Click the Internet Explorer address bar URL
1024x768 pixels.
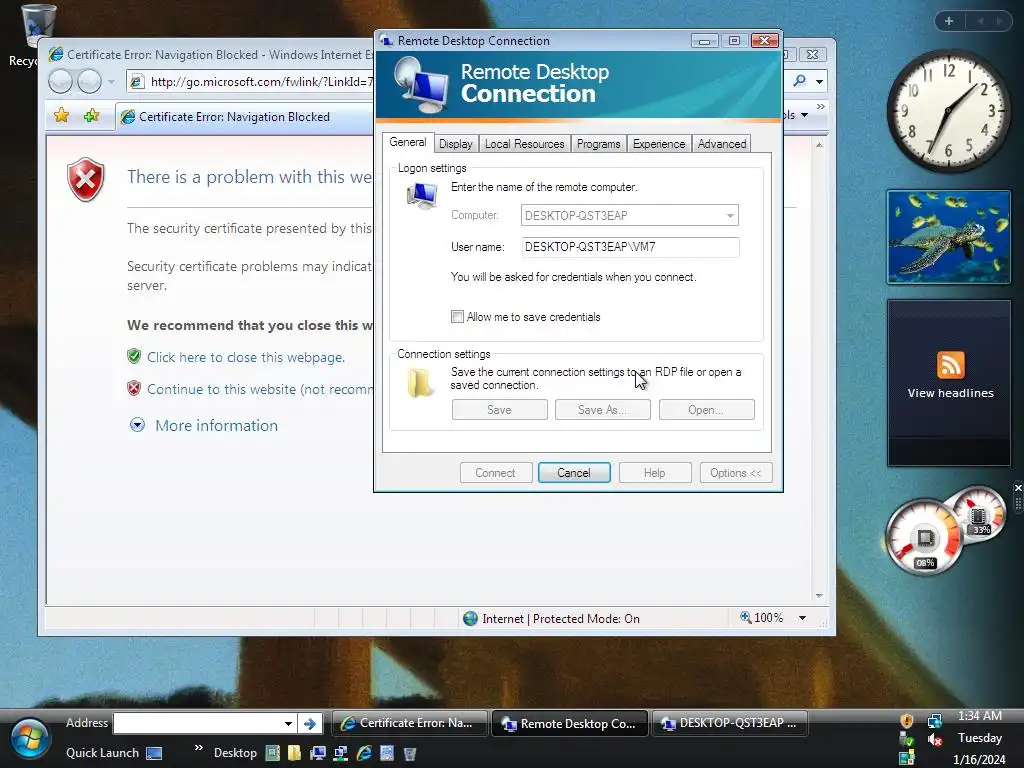[261, 82]
